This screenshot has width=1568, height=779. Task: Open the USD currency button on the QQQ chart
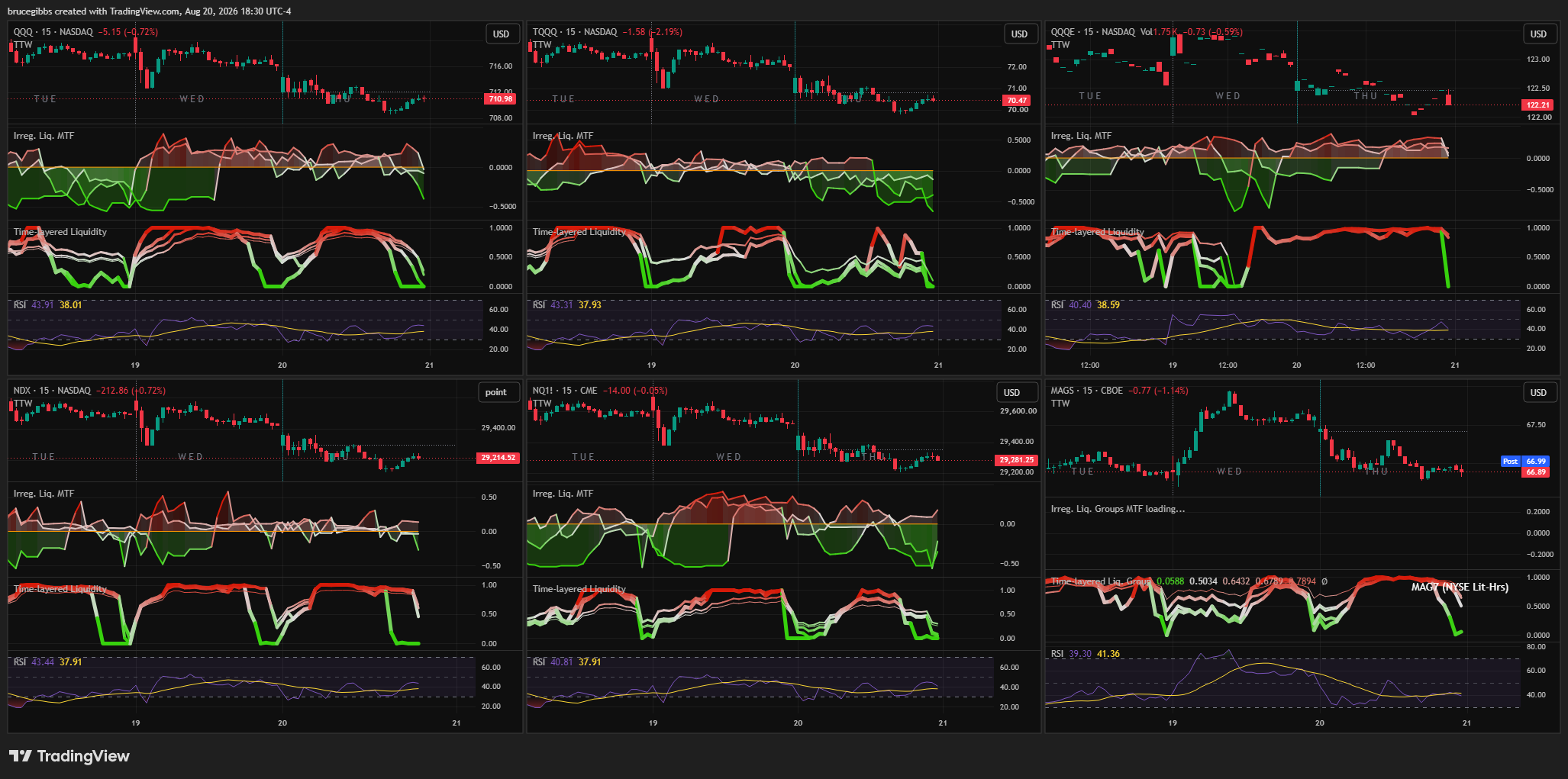(501, 34)
